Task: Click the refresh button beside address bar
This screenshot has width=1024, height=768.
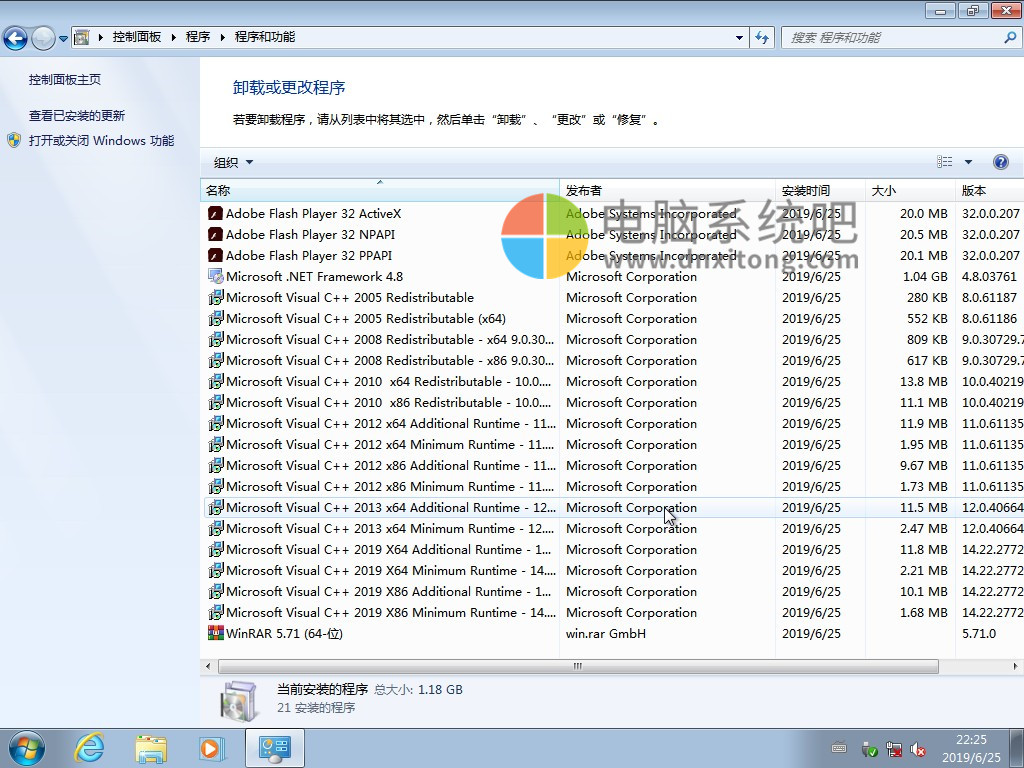Action: 761,37
